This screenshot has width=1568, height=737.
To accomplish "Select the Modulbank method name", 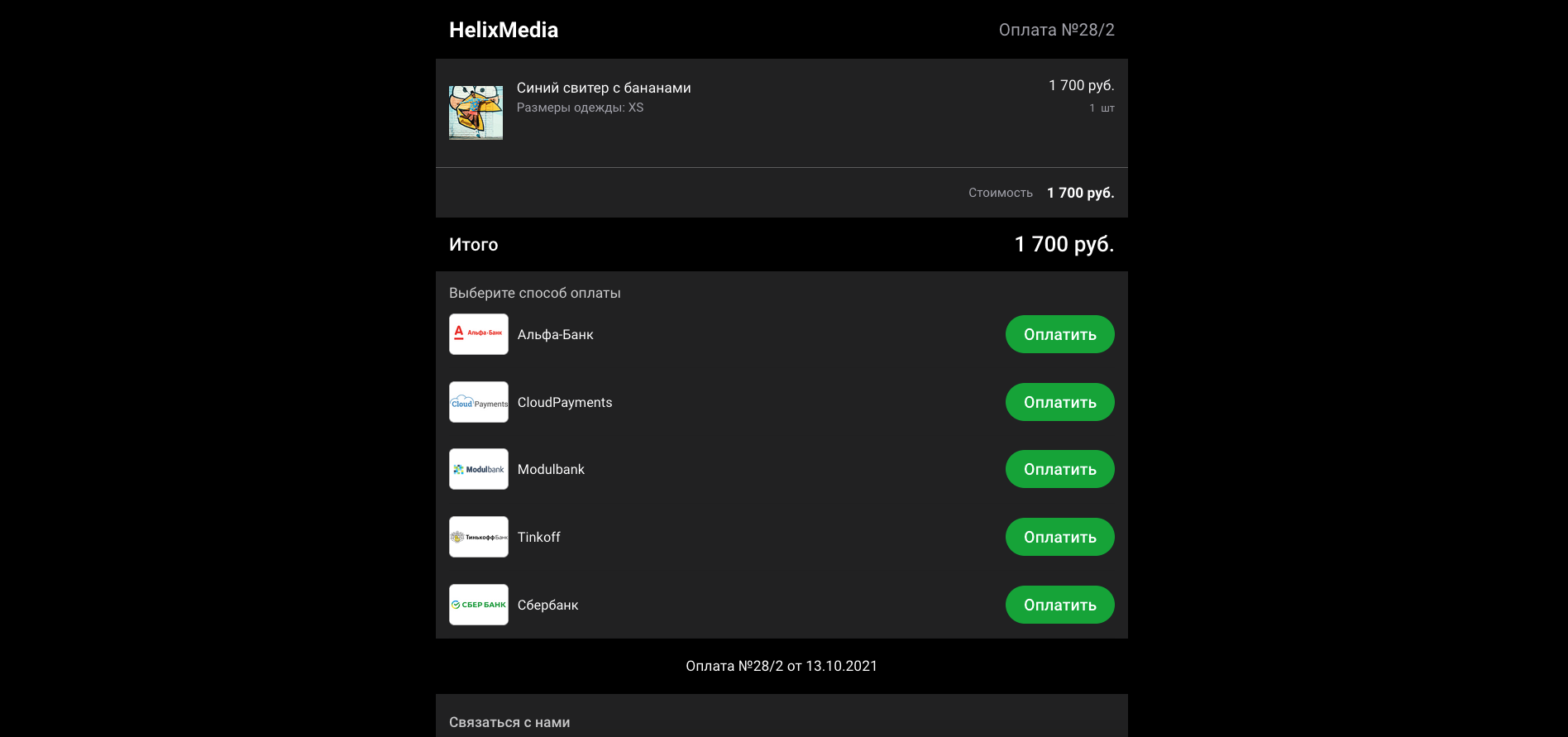I will [551, 470].
